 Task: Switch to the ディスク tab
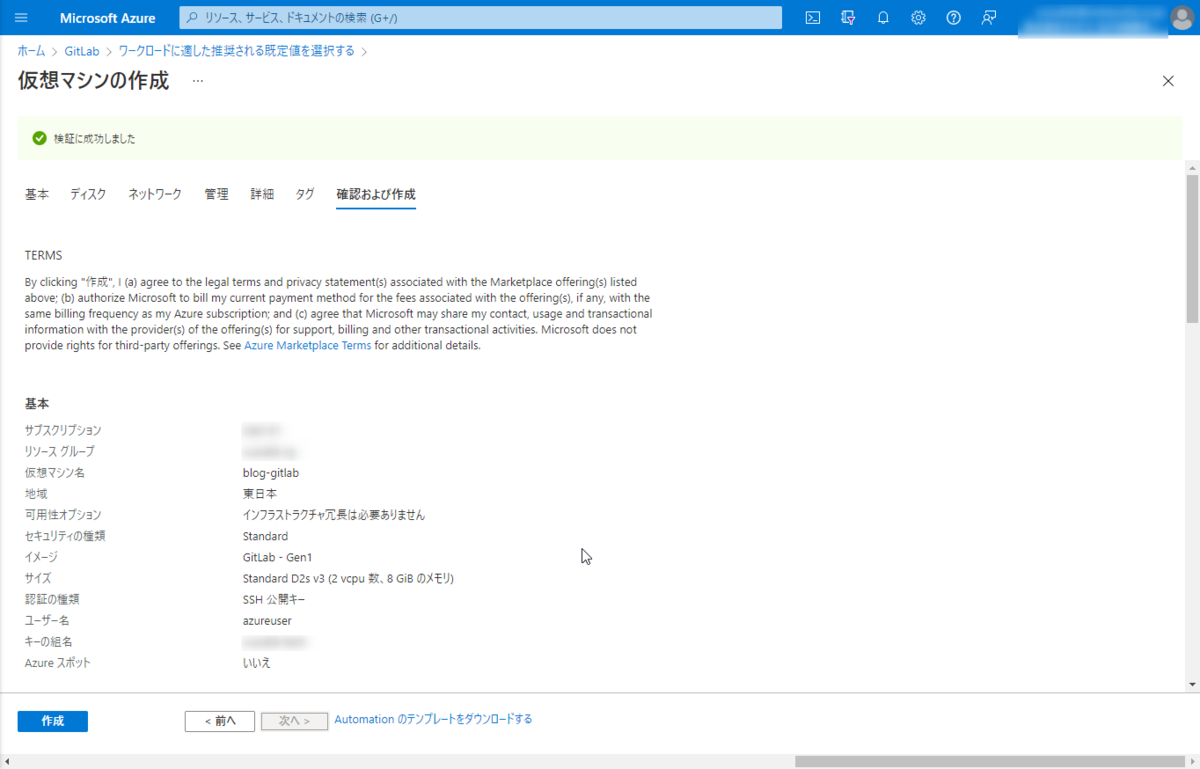[x=88, y=194]
